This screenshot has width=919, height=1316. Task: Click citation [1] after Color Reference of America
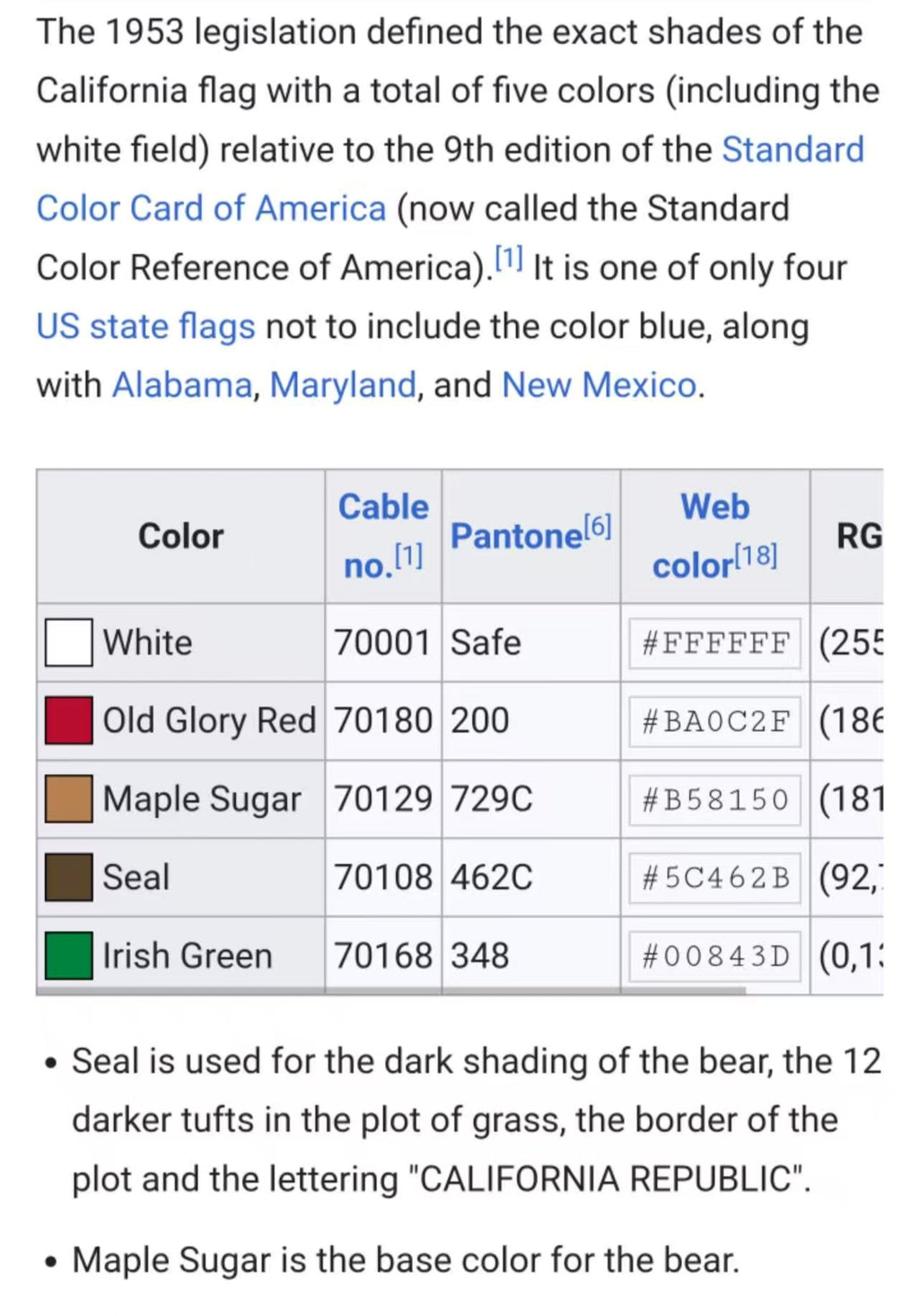point(509,260)
